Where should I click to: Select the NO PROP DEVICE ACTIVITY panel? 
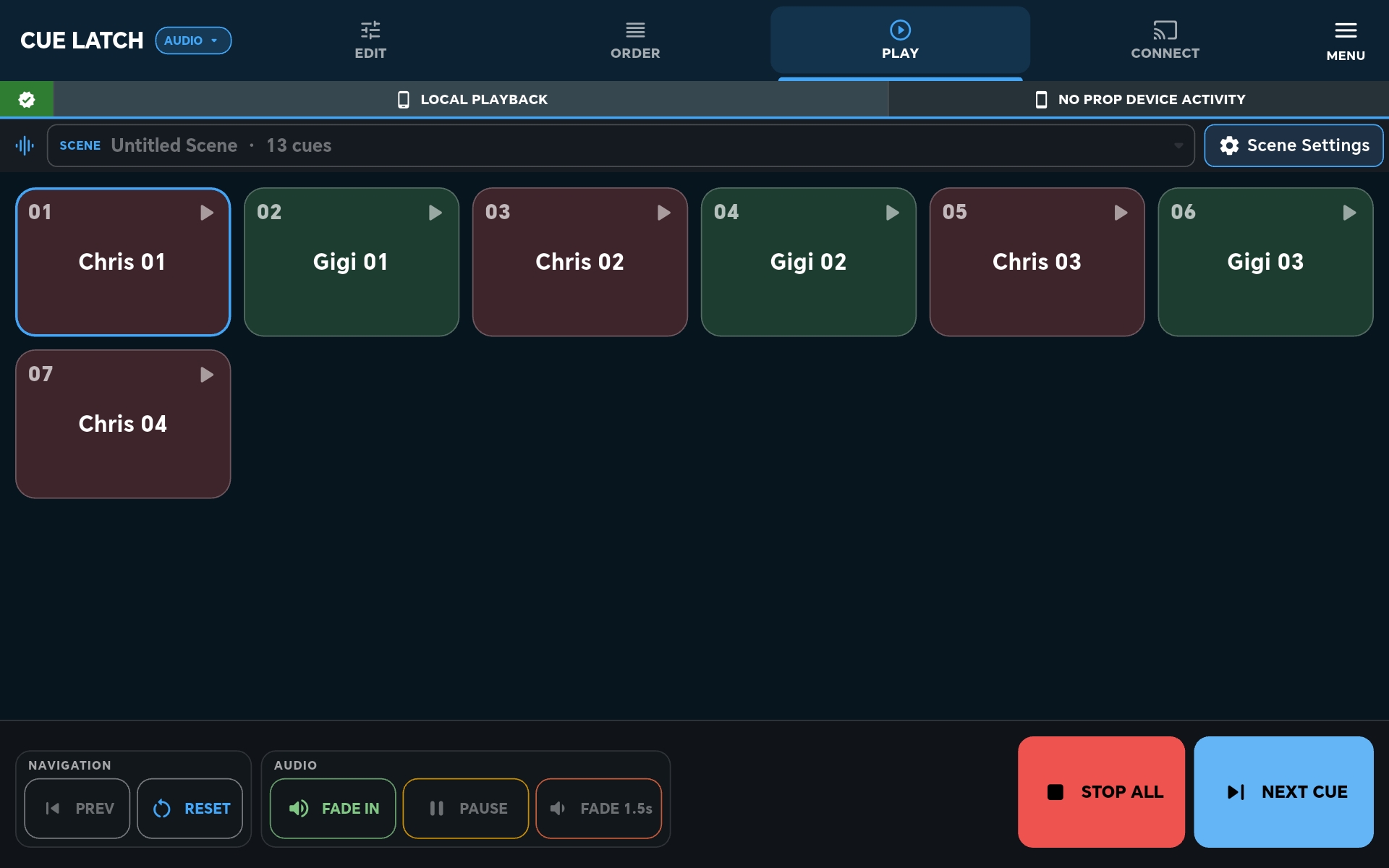[1139, 99]
